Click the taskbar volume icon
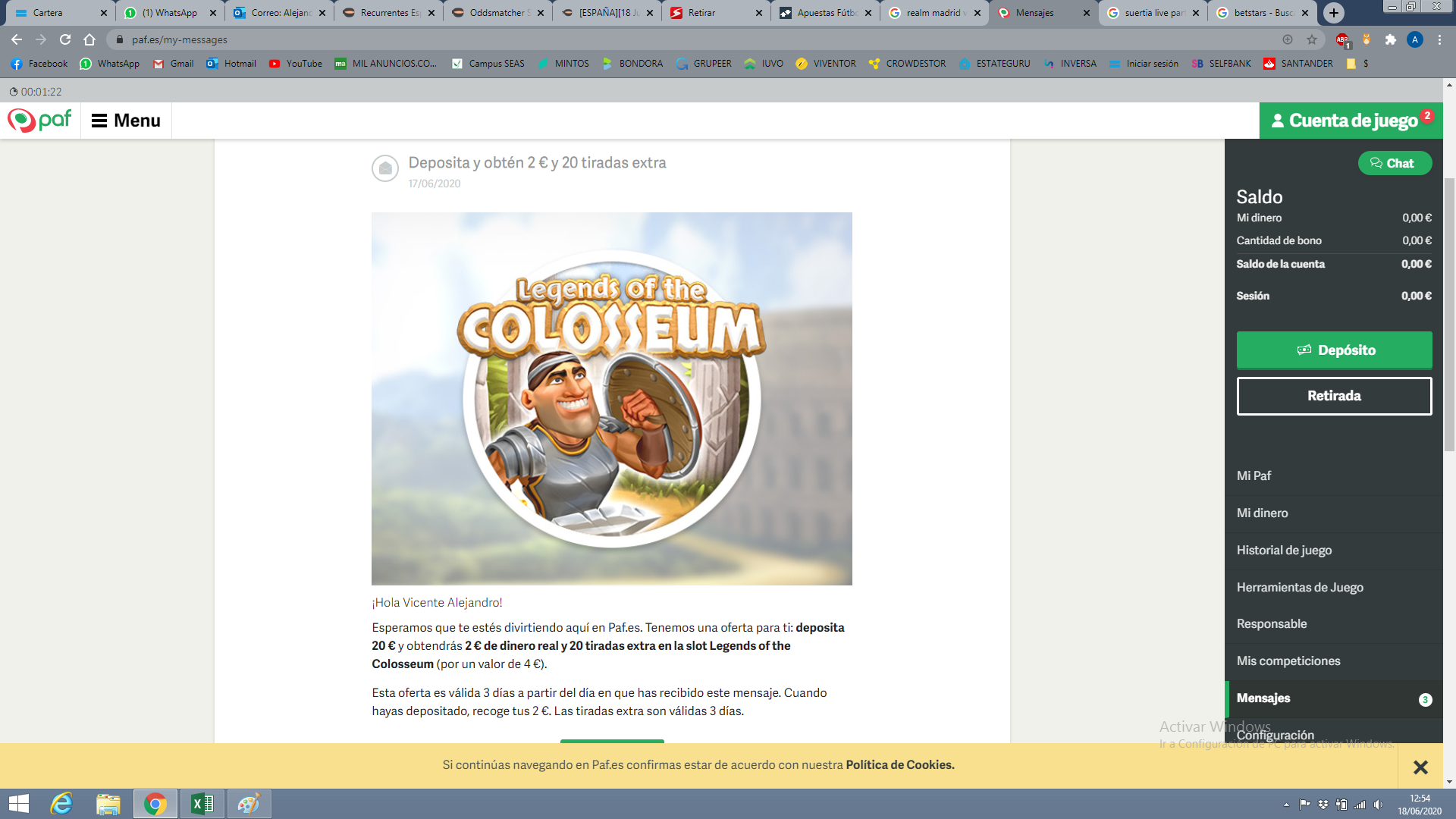 [1379, 805]
